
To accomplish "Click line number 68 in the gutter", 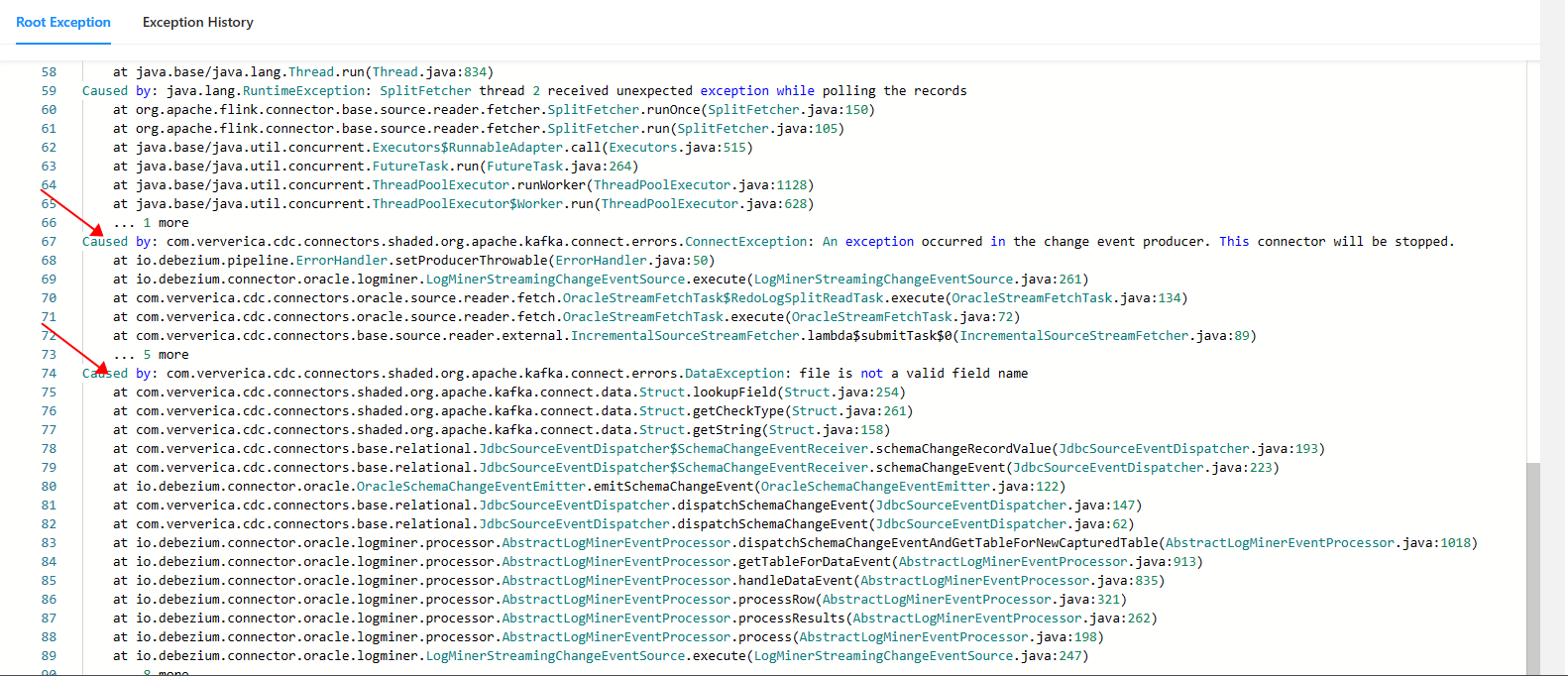I will coord(49,260).
